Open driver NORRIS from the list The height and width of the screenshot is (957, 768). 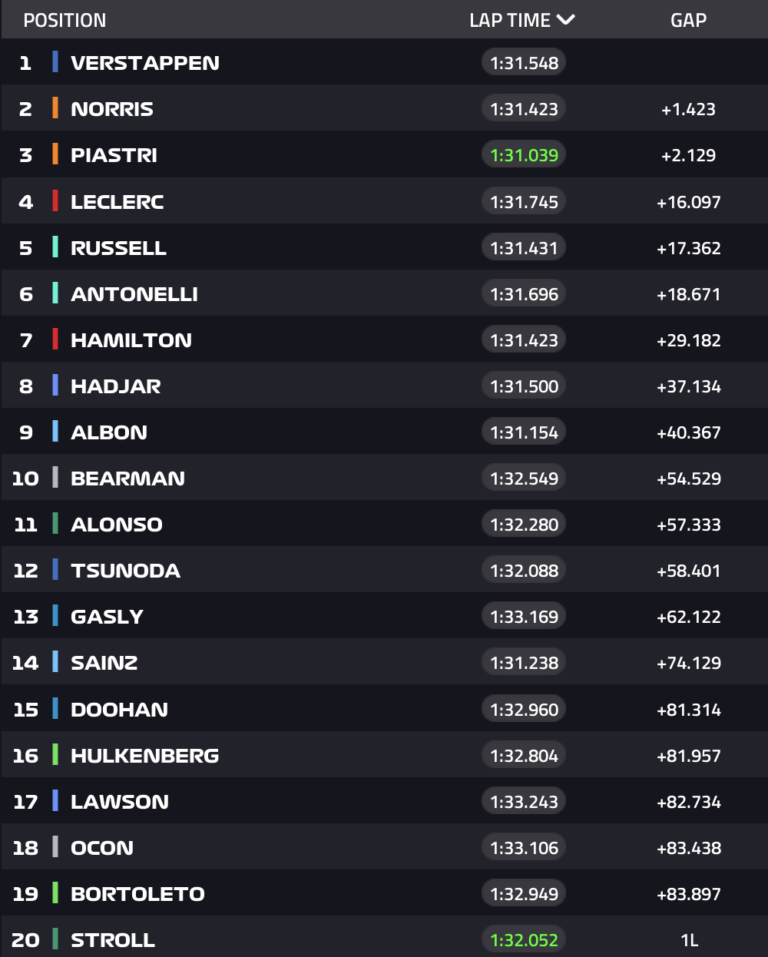112,109
